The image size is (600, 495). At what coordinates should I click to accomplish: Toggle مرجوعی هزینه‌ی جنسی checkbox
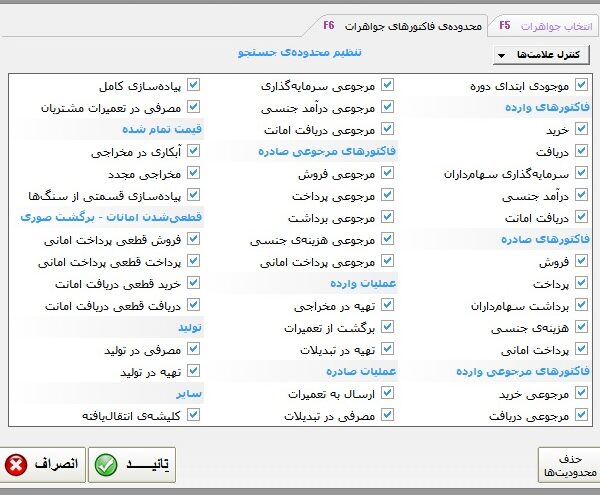pyautogui.click(x=387, y=239)
